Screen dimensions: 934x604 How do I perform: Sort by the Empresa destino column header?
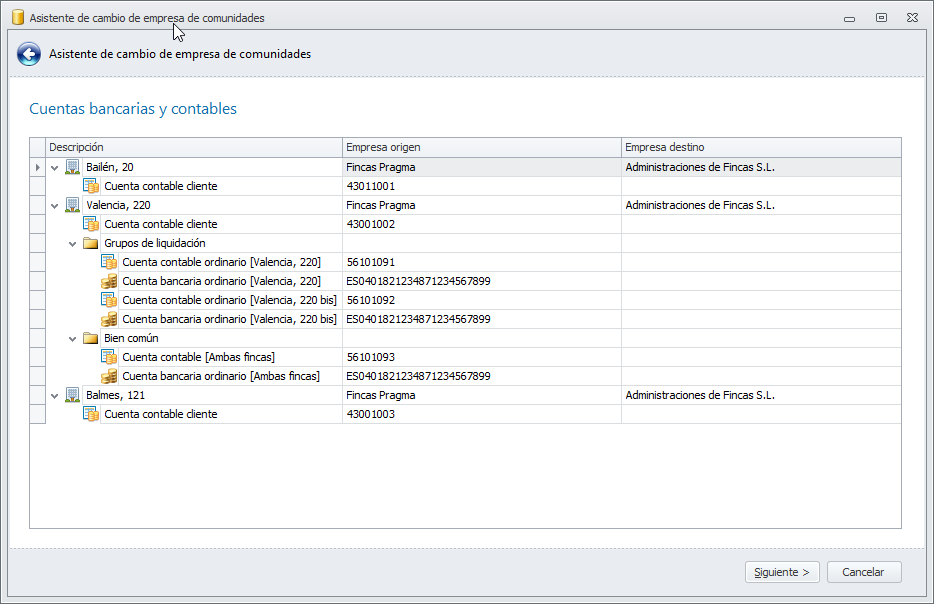pyautogui.click(x=761, y=147)
